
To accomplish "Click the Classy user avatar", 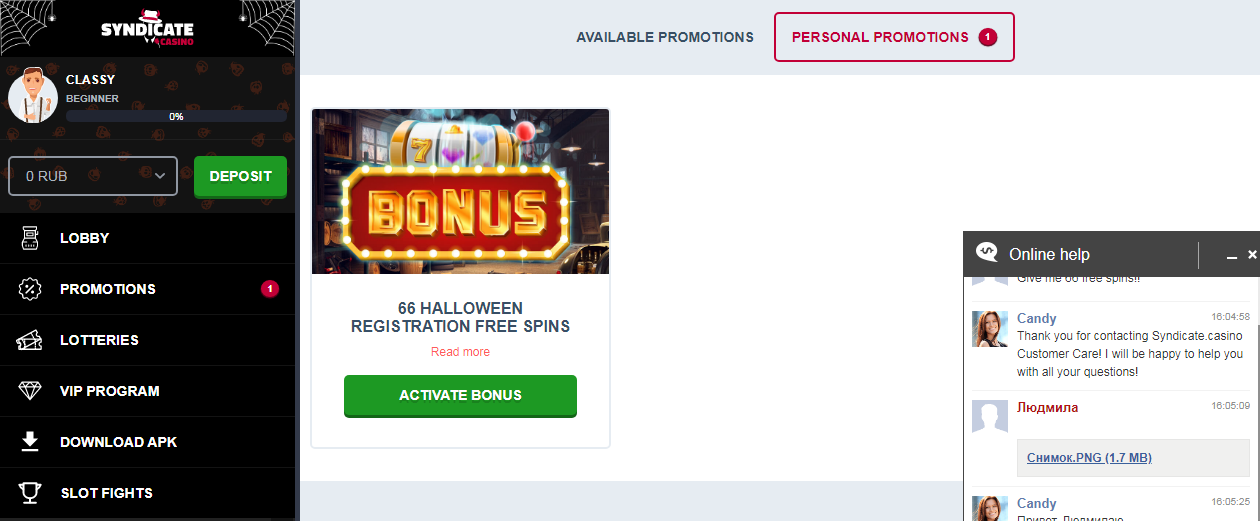I will [33, 98].
